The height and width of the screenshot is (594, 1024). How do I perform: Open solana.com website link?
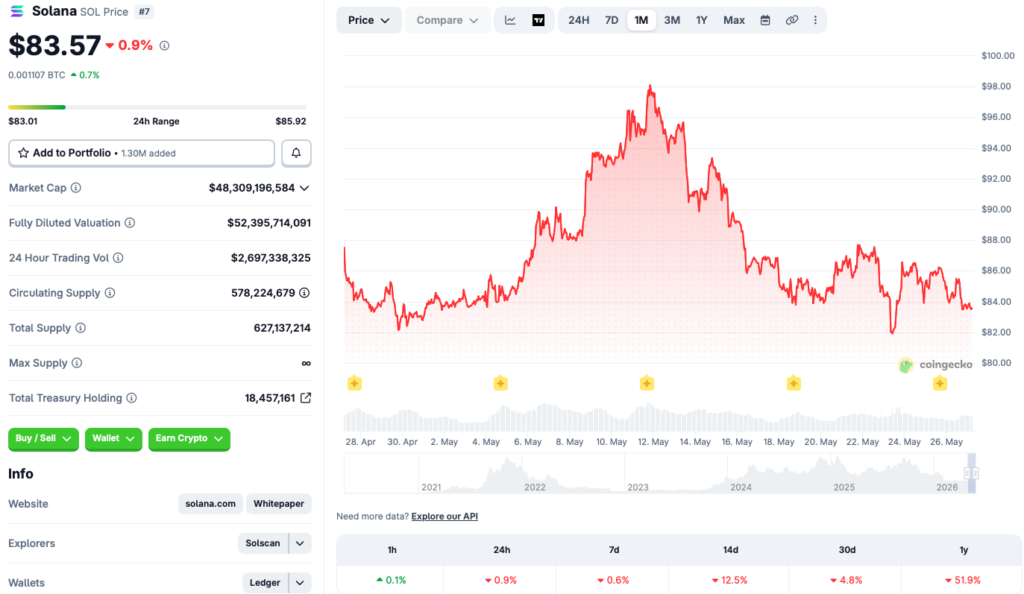[x=210, y=504]
